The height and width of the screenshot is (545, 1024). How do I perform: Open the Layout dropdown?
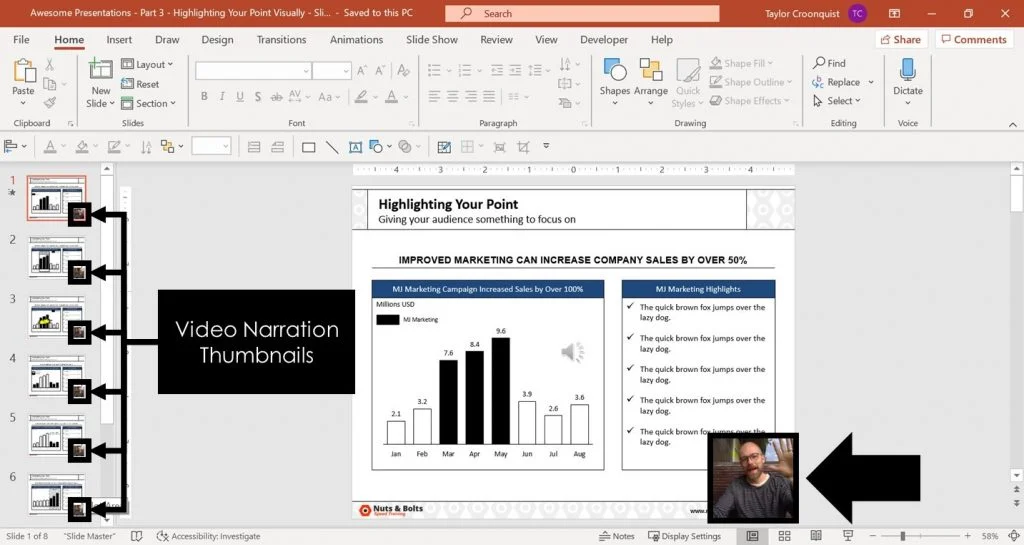(x=147, y=65)
